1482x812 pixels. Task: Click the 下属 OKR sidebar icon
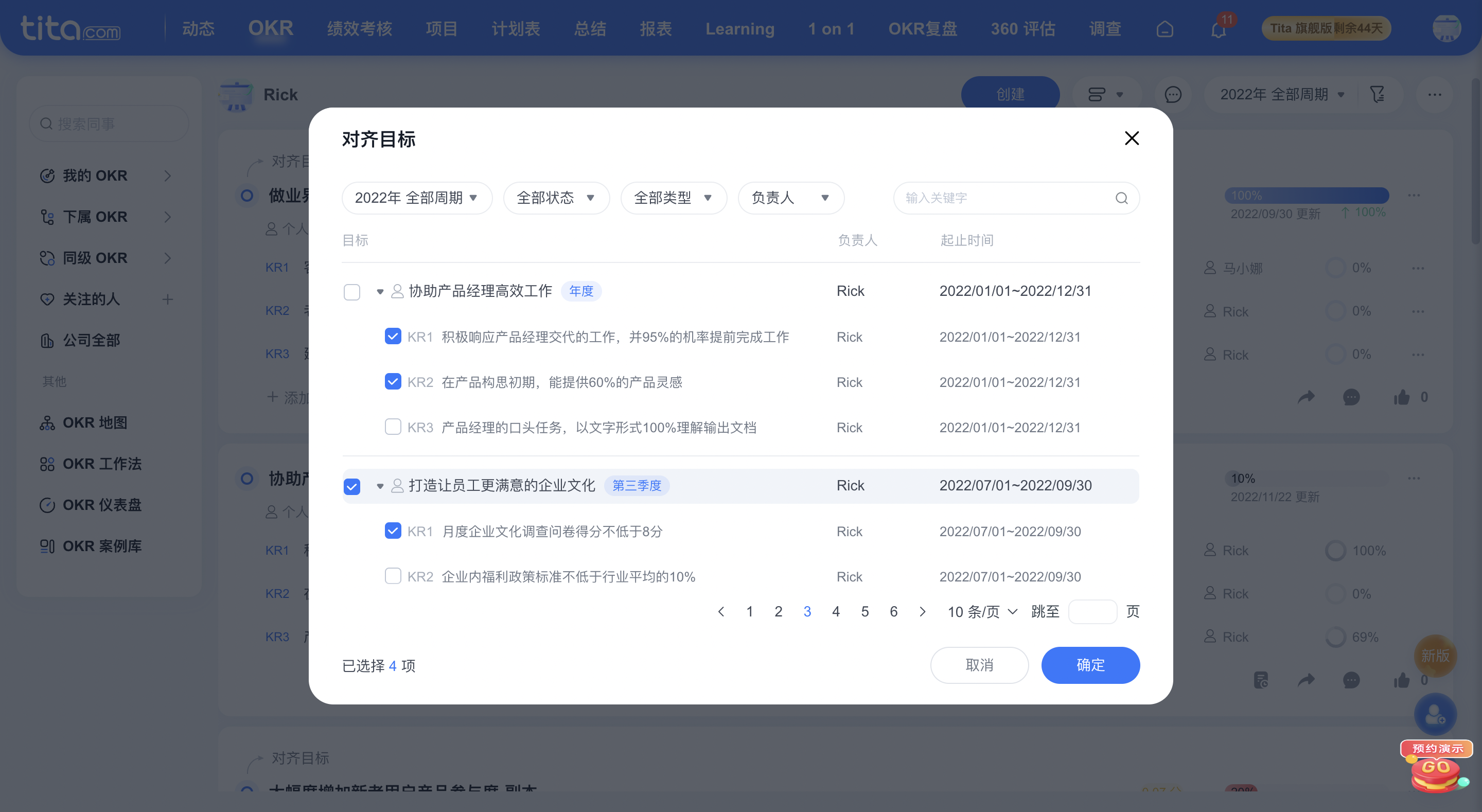point(47,217)
